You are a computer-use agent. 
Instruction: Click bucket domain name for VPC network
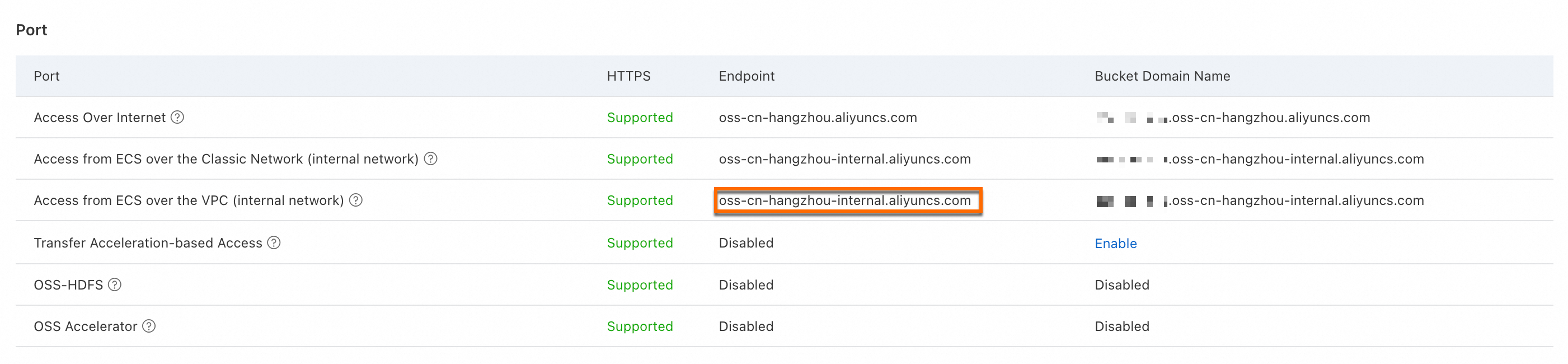1297,200
